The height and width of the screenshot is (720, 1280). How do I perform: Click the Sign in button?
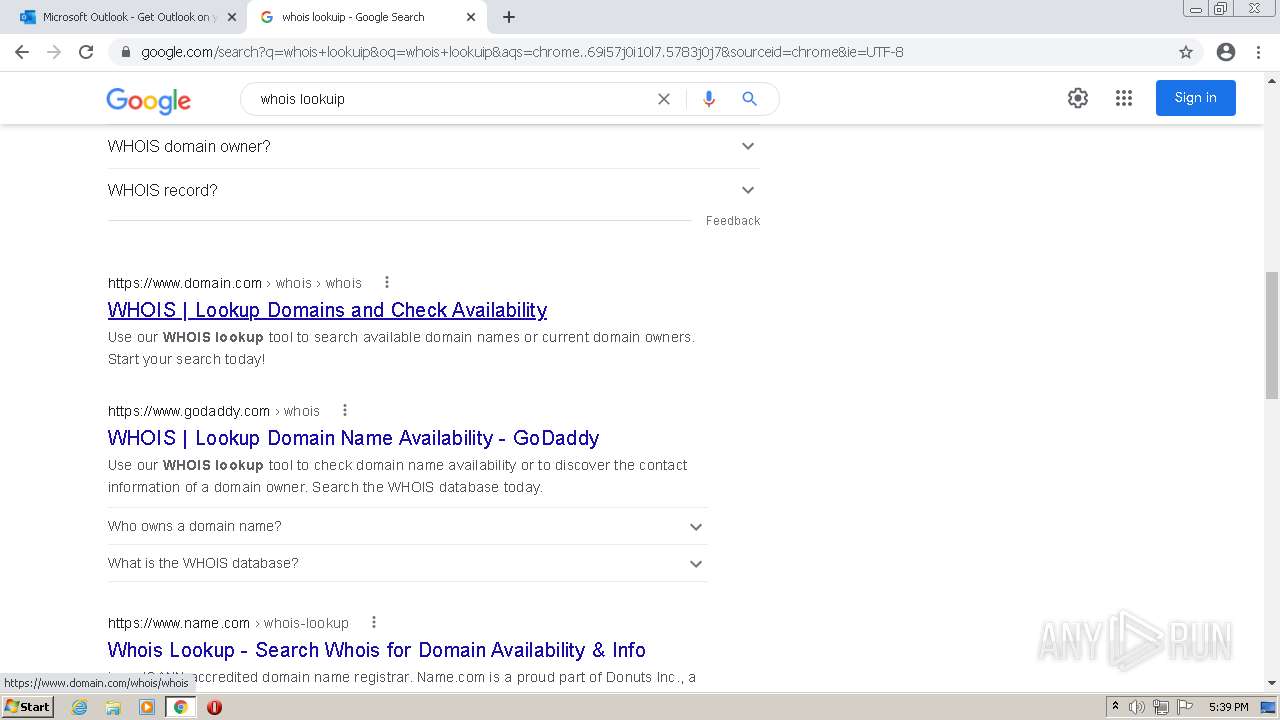pyautogui.click(x=1195, y=98)
